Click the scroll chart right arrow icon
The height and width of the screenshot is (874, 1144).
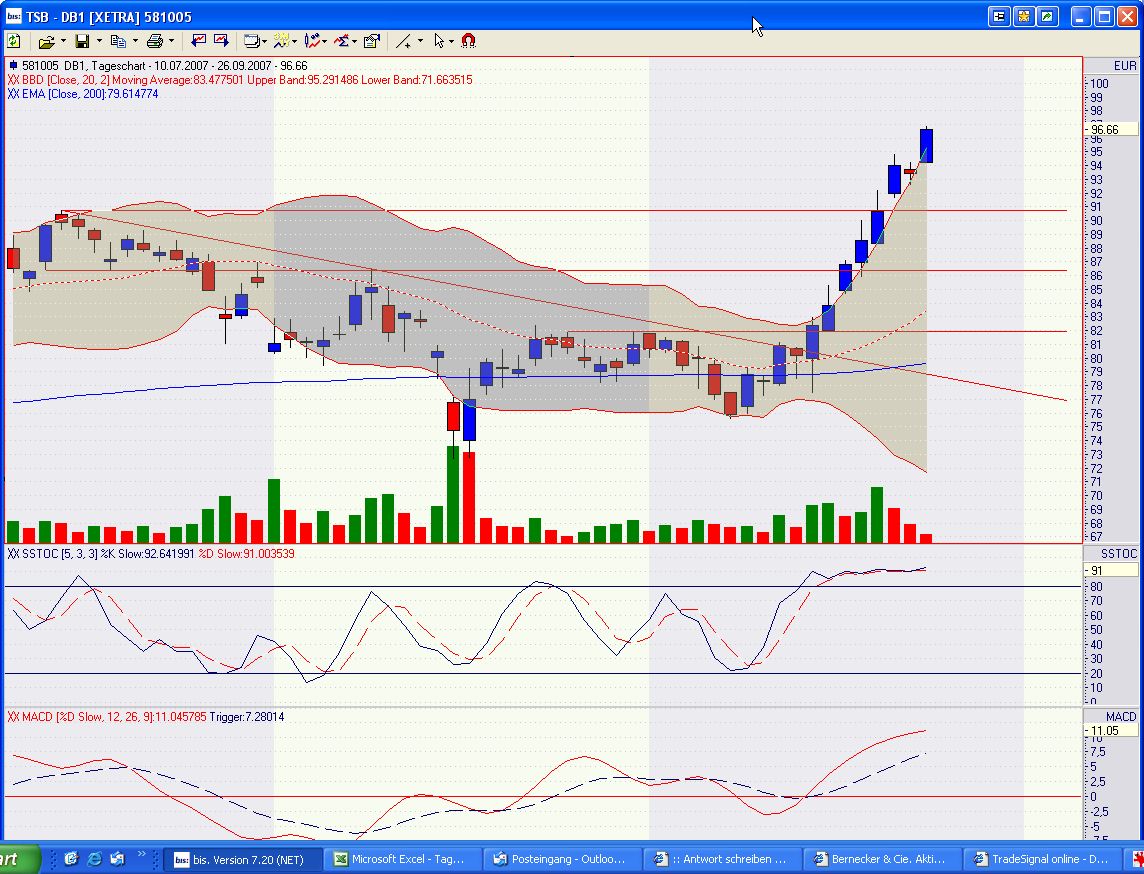[220, 41]
